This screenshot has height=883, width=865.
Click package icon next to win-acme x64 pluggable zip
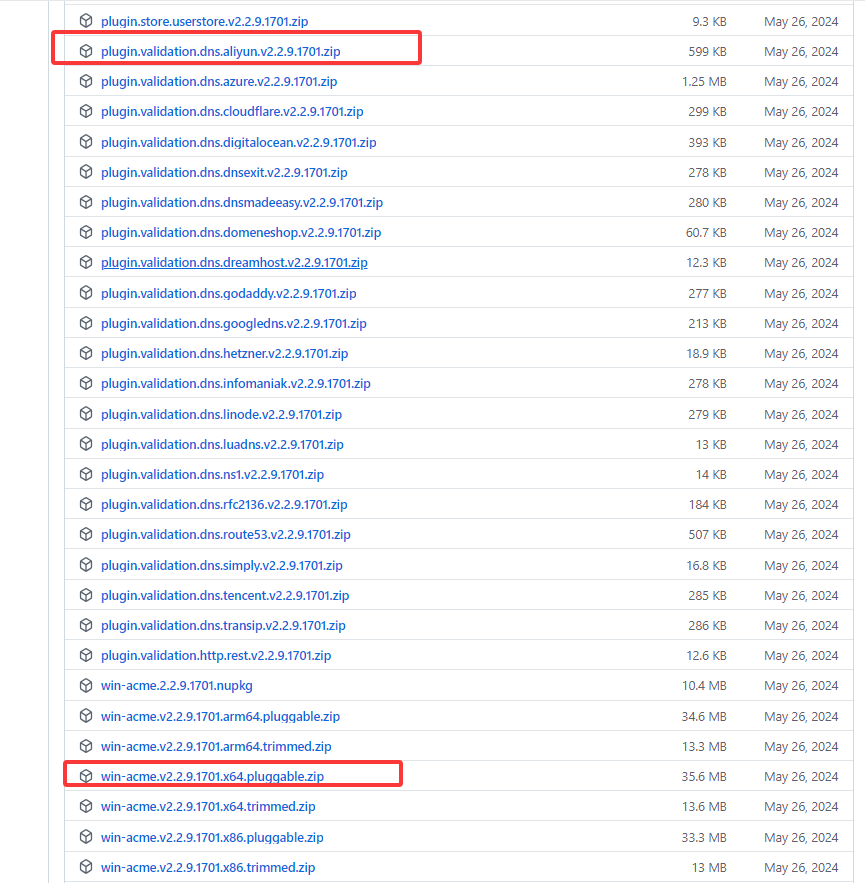click(86, 776)
